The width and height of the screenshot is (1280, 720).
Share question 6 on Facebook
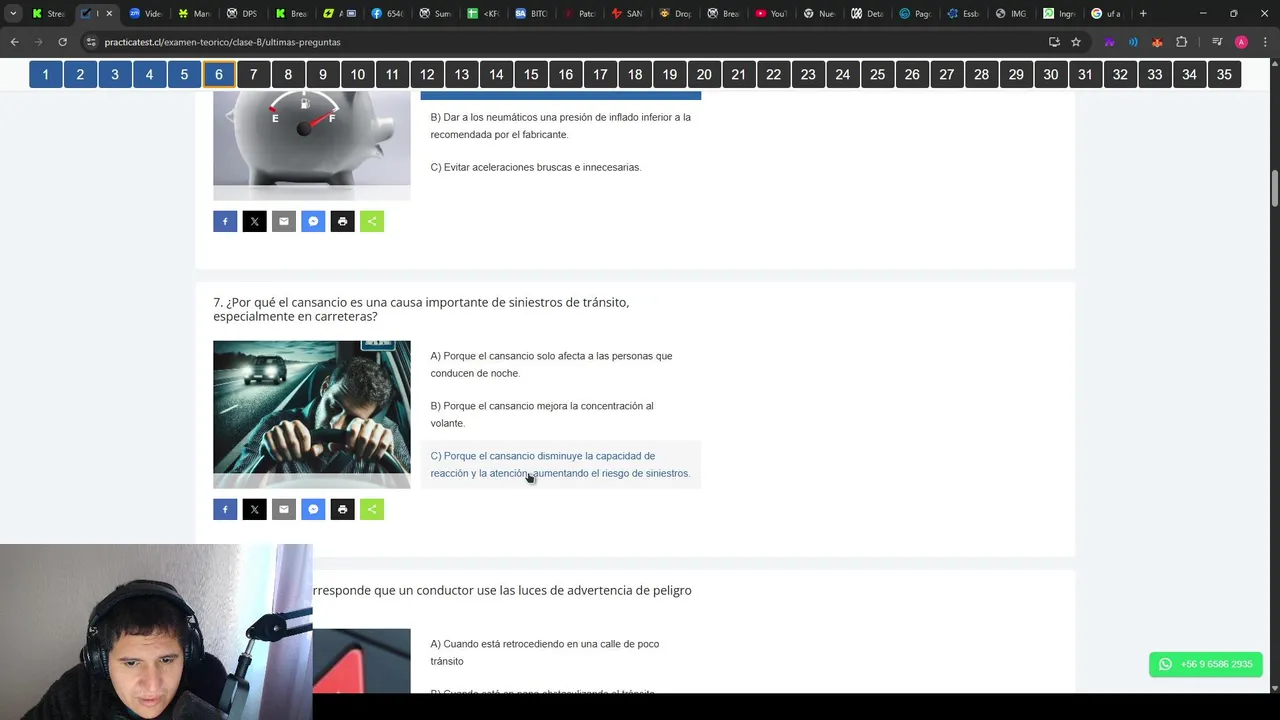225,221
